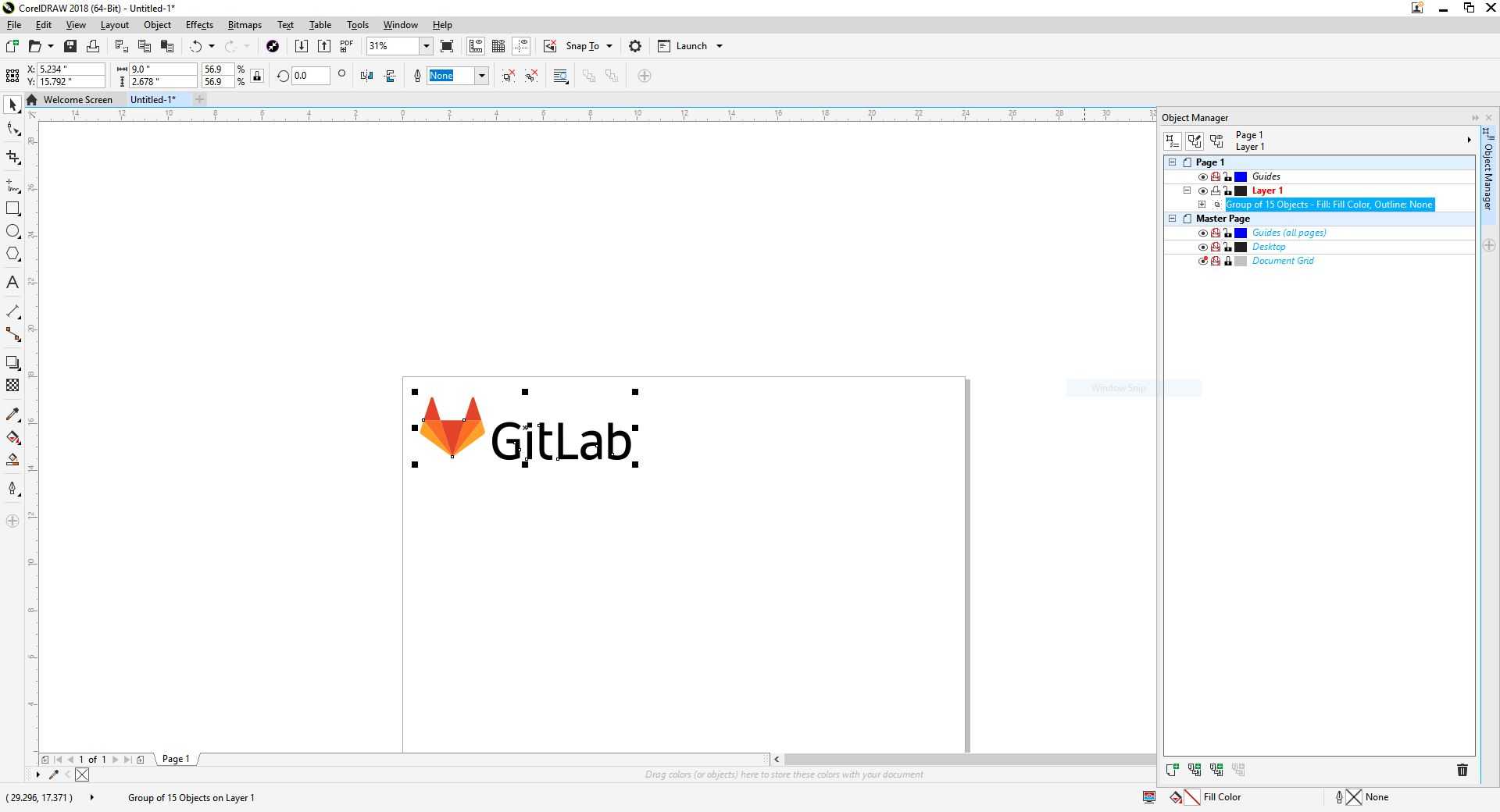Expand the Group of 15 Objects node
Image resolution: width=1500 pixels, height=812 pixels.
pyautogui.click(x=1202, y=205)
